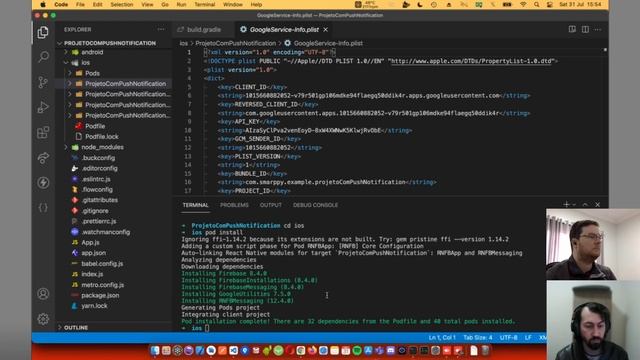Open Finder from the Dock
Viewport: 640px width, 360px height.
pos(155,350)
